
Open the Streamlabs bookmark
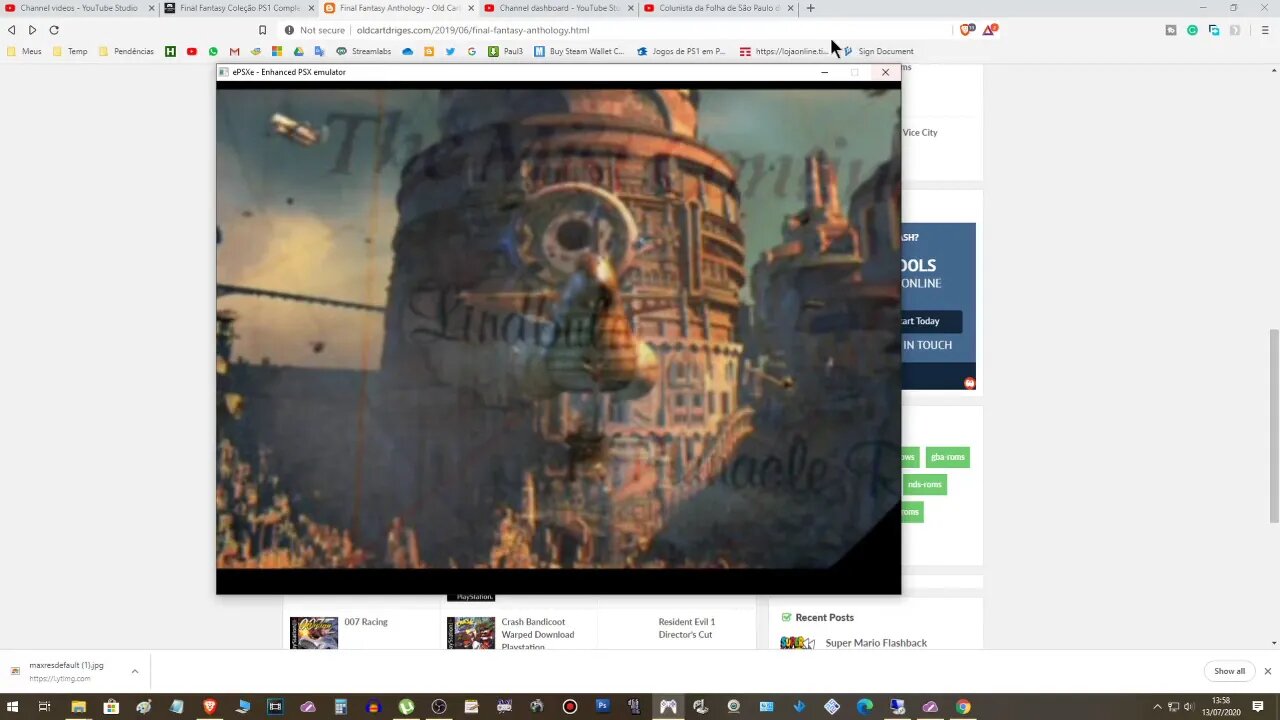tap(364, 51)
